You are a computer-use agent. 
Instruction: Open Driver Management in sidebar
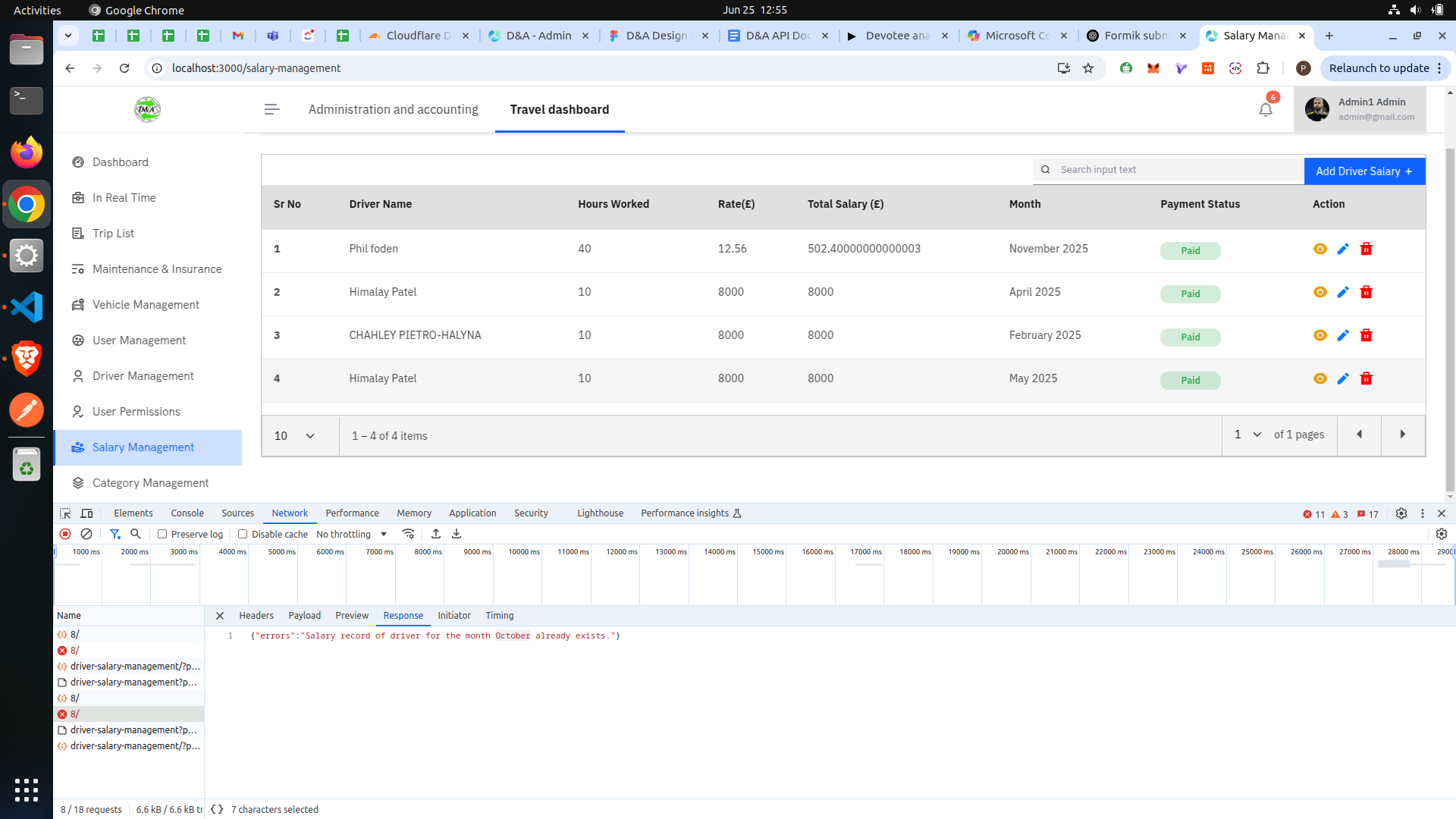[143, 376]
